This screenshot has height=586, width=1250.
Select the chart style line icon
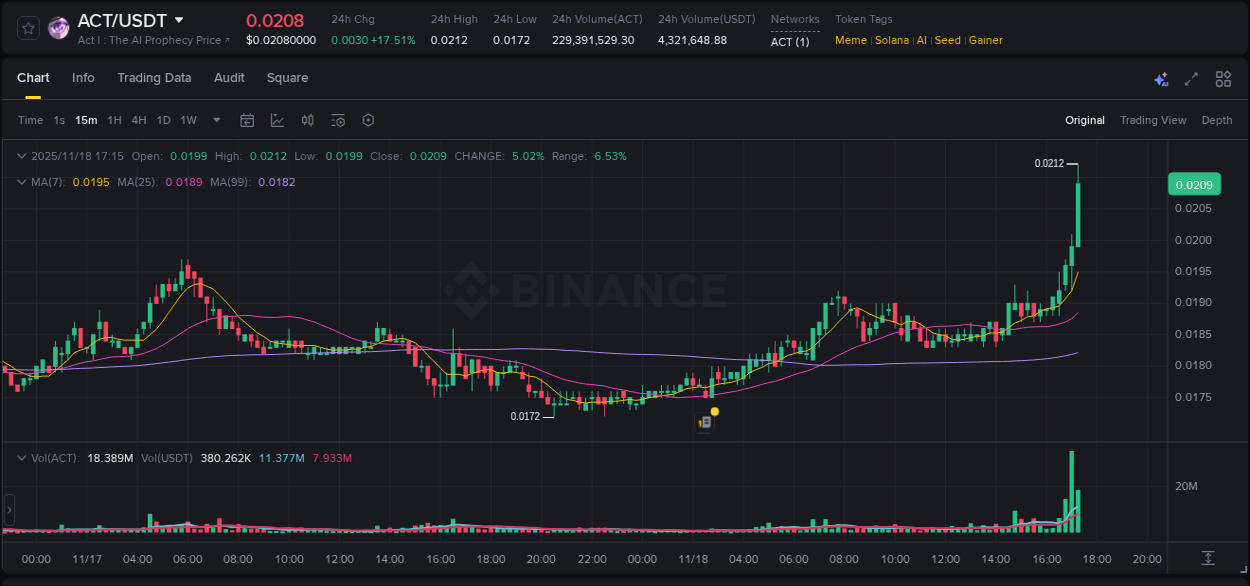coord(277,120)
